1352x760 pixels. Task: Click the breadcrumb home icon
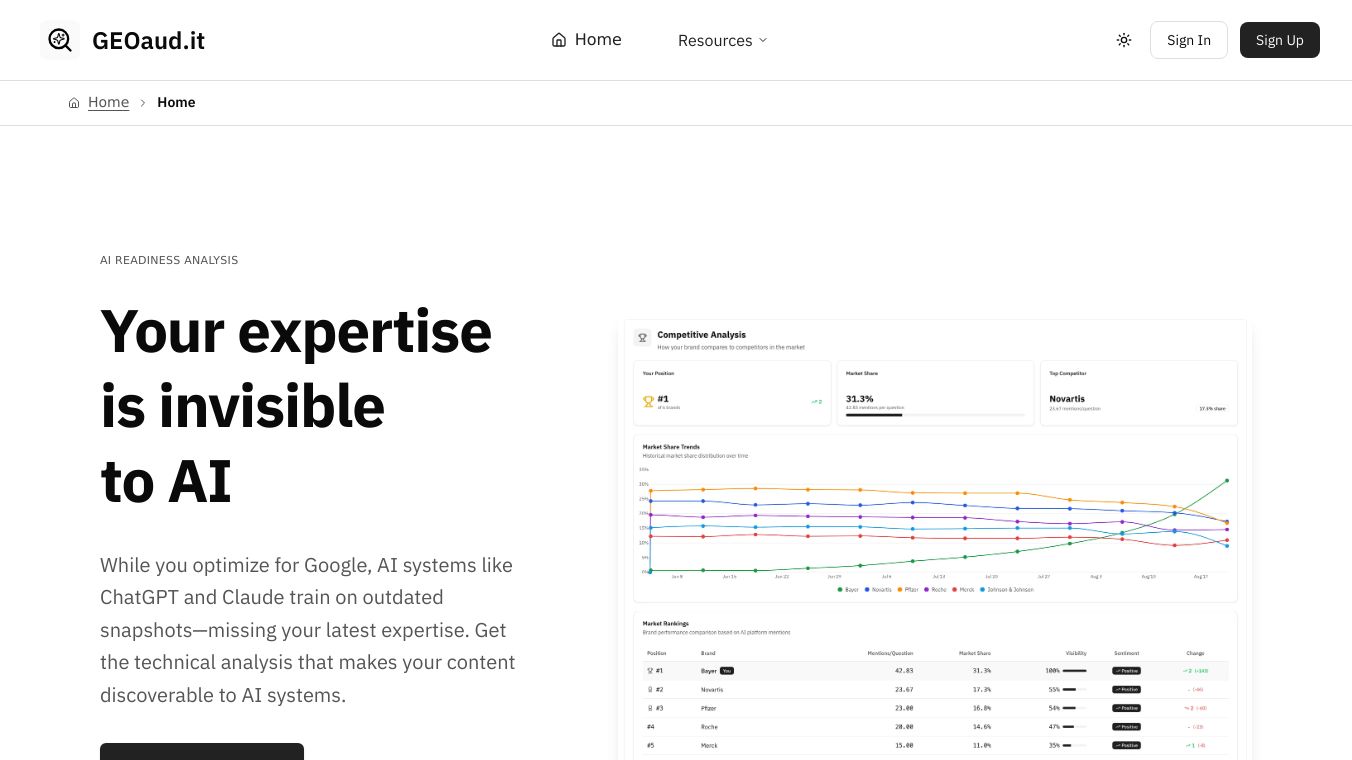(x=74, y=103)
